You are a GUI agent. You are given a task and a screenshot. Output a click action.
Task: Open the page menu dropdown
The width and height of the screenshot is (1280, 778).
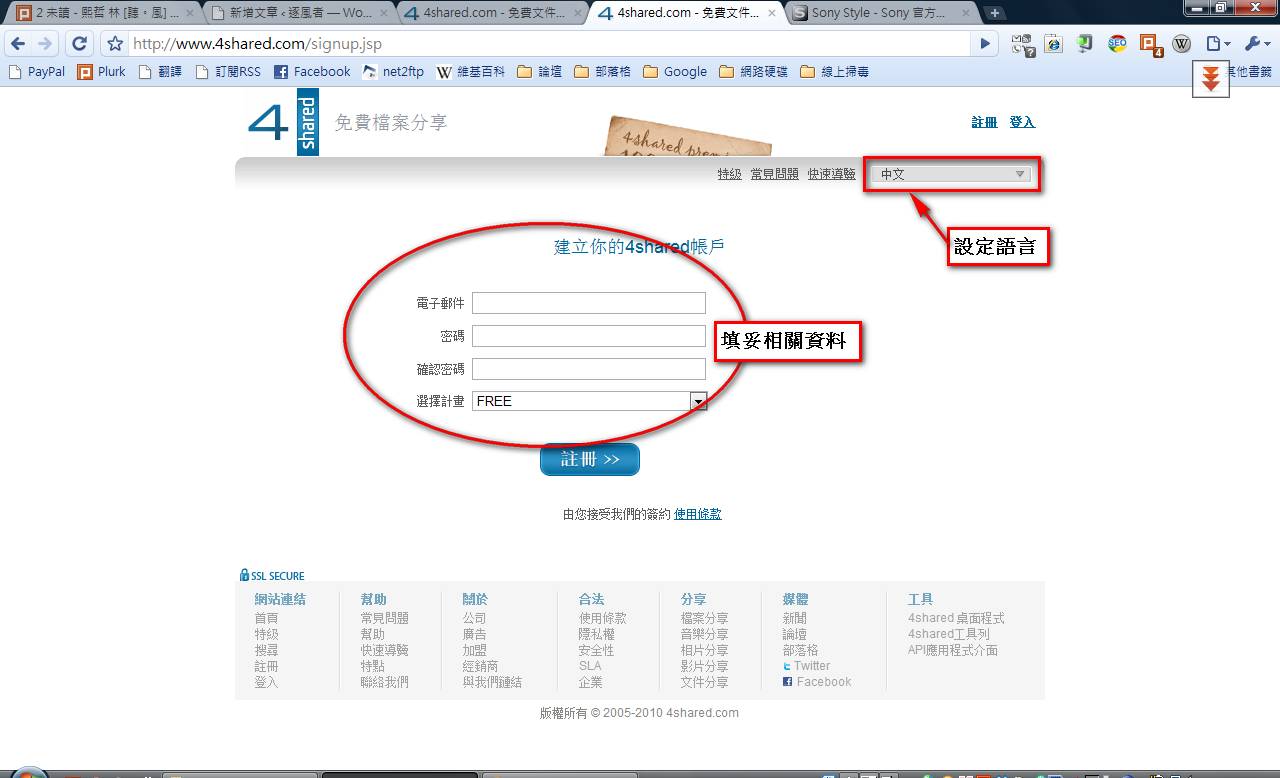click(x=1218, y=44)
